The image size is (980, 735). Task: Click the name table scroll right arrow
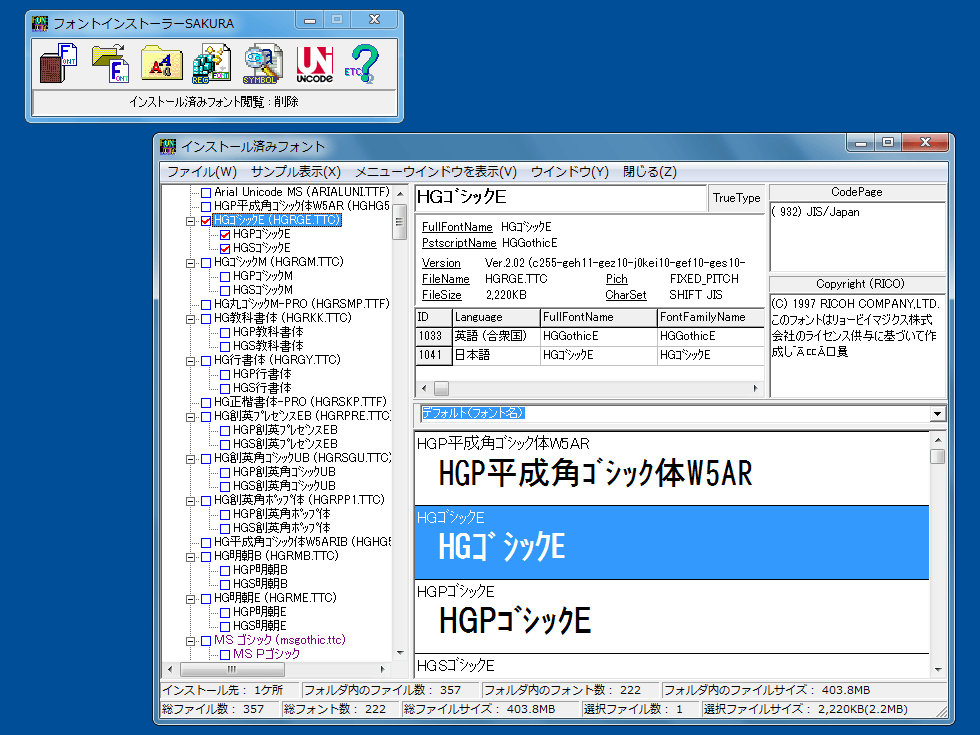756,389
